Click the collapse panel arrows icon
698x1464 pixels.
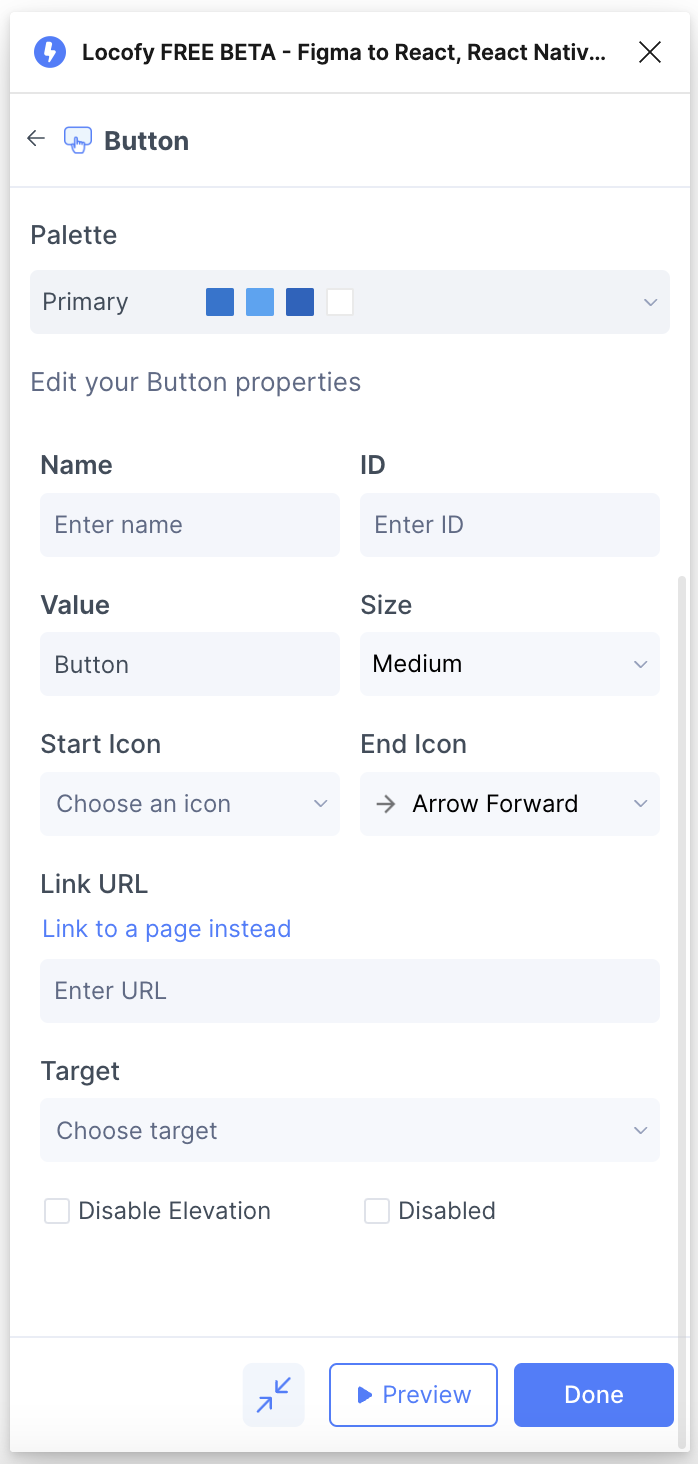point(273,1394)
